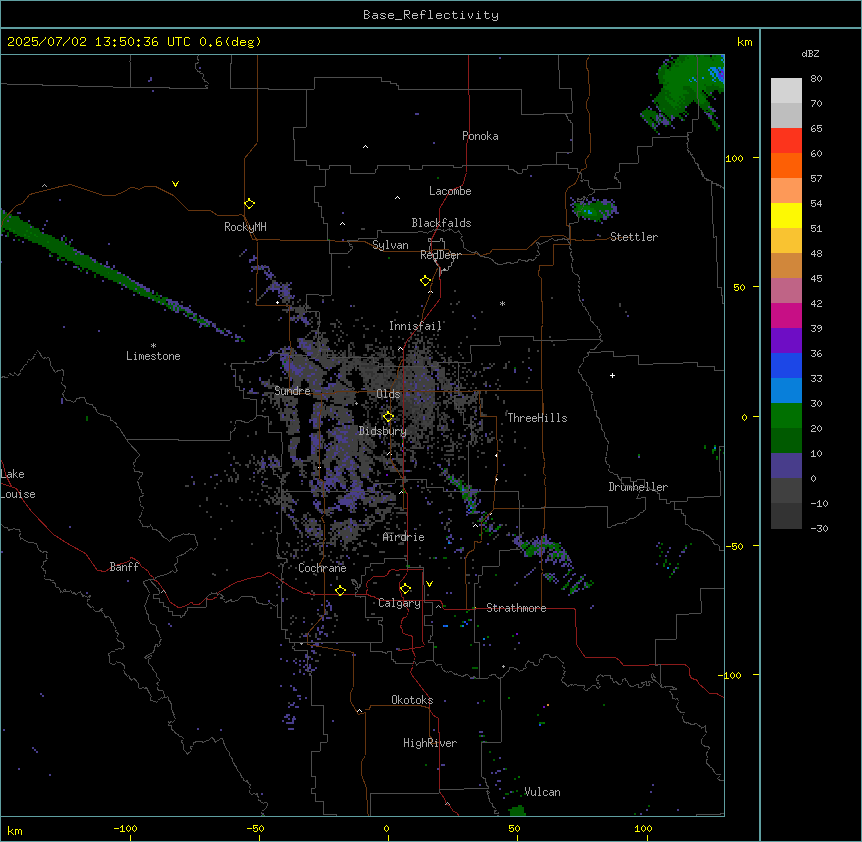Viewport: 862px width, 842px height.
Task: Select the Cochrane map label
Action: click(x=322, y=568)
